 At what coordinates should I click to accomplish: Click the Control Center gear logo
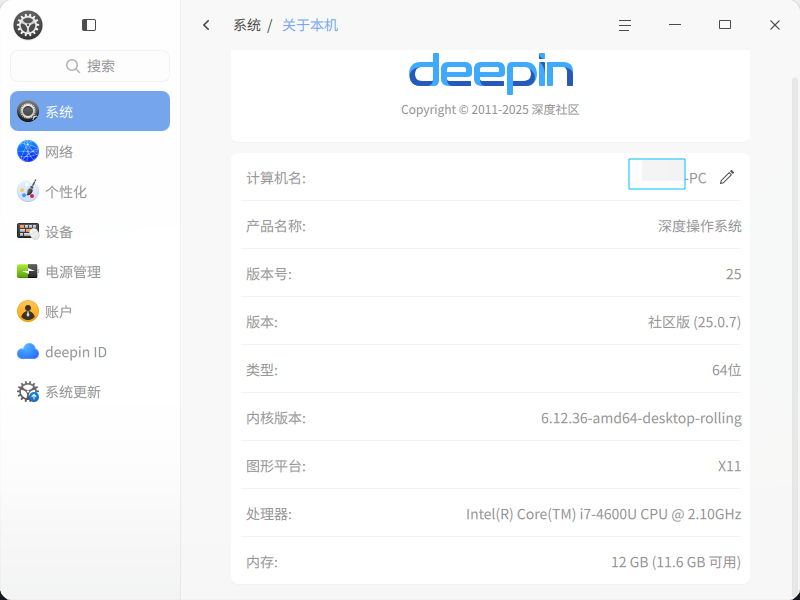coord(28,24)
